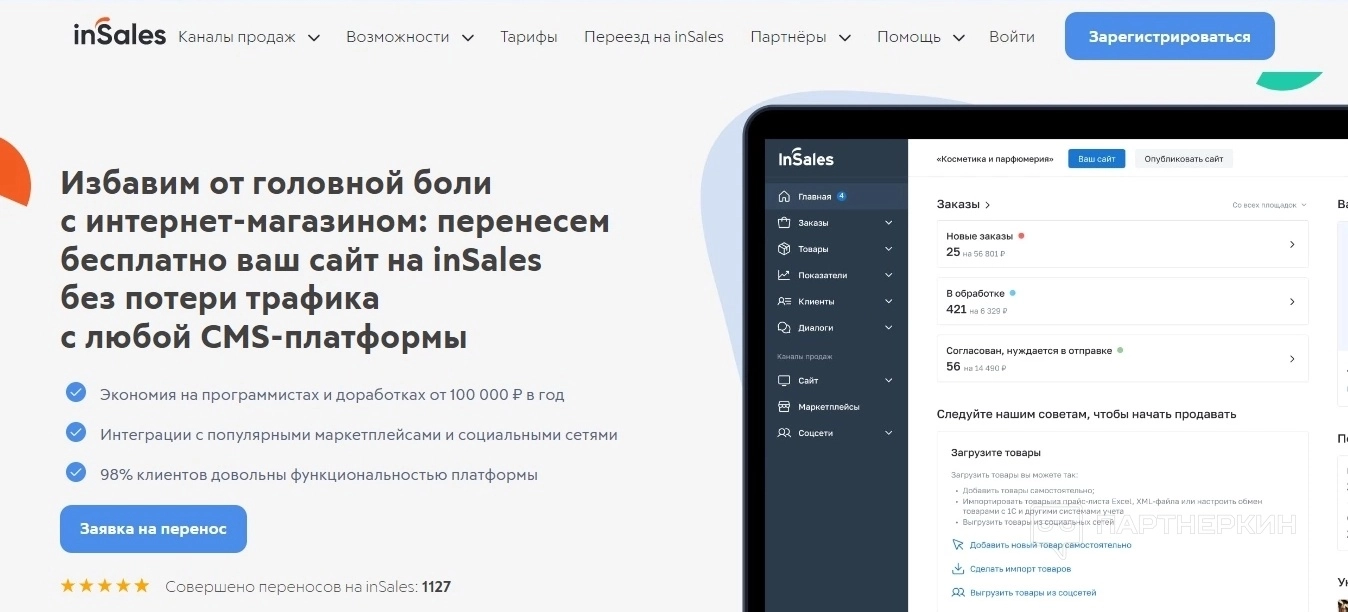Open the Со всех площадок filter dropdown

pos(1269,205)
